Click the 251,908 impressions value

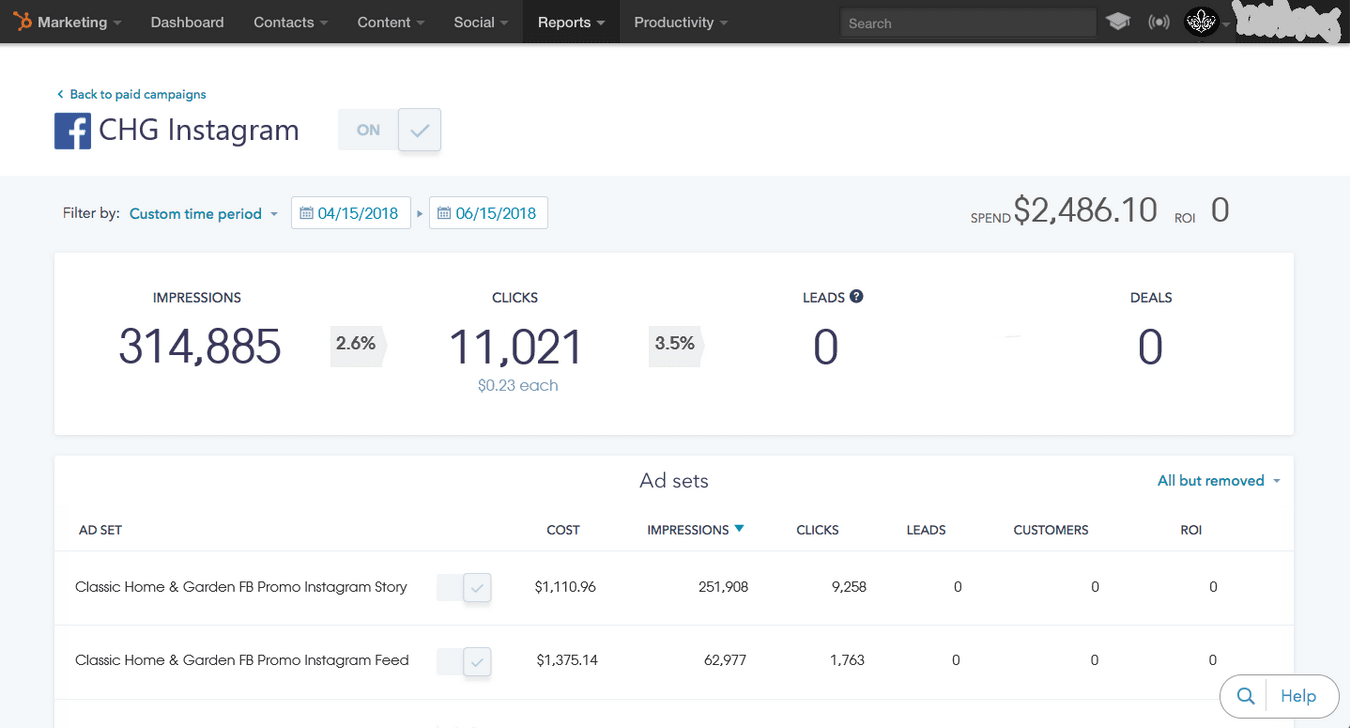[723, 587]
